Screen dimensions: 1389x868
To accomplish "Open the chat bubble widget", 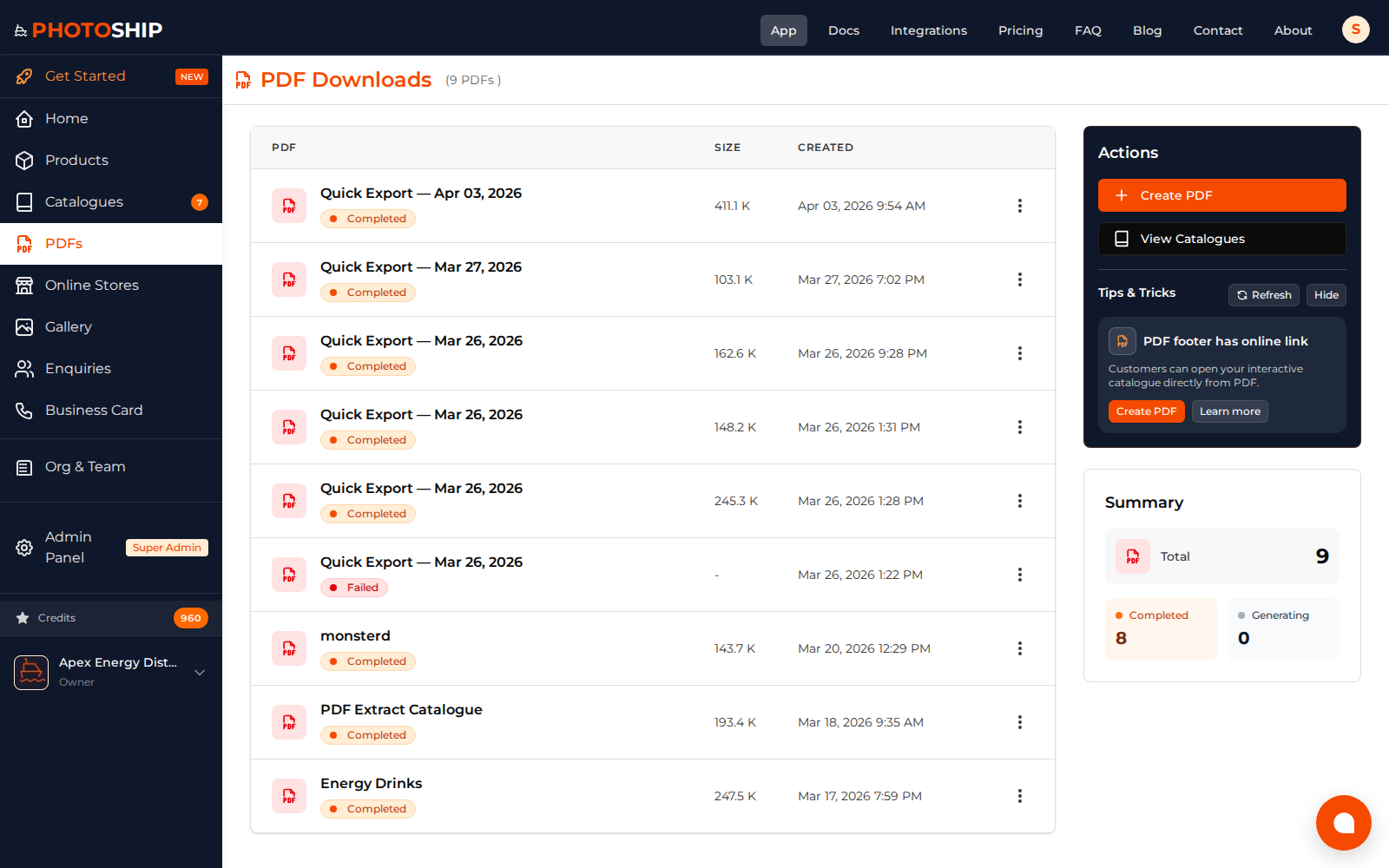I will click(x=1344, y=823).
